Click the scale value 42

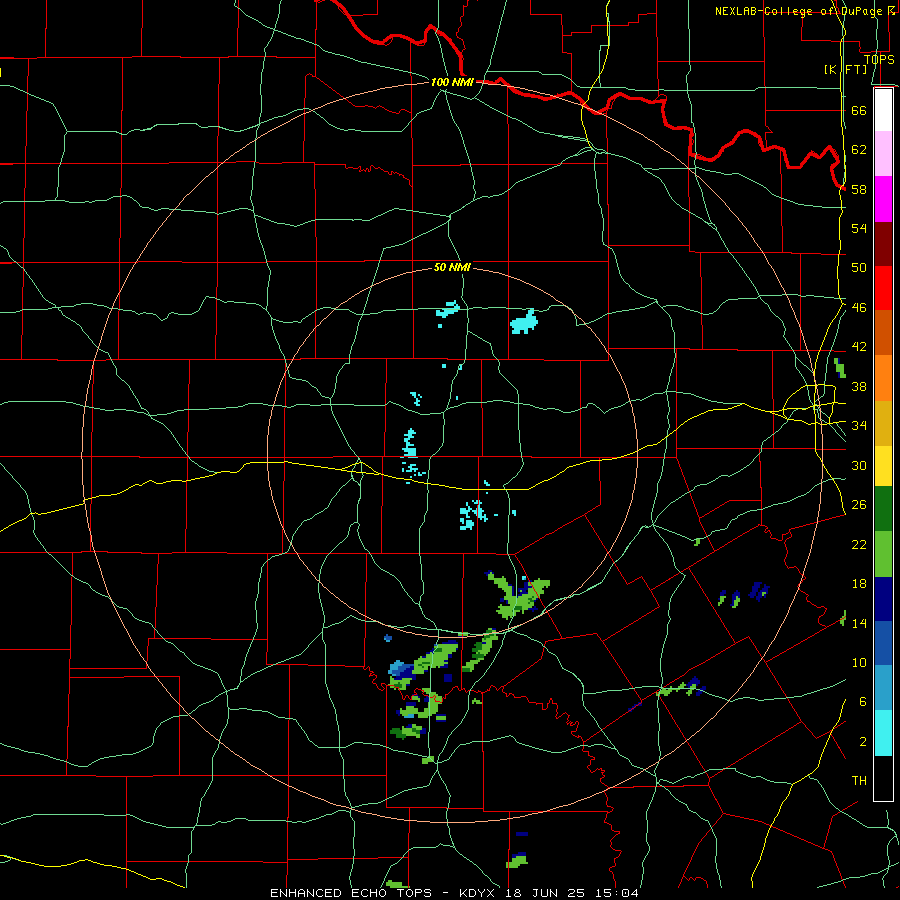(859, 347)
